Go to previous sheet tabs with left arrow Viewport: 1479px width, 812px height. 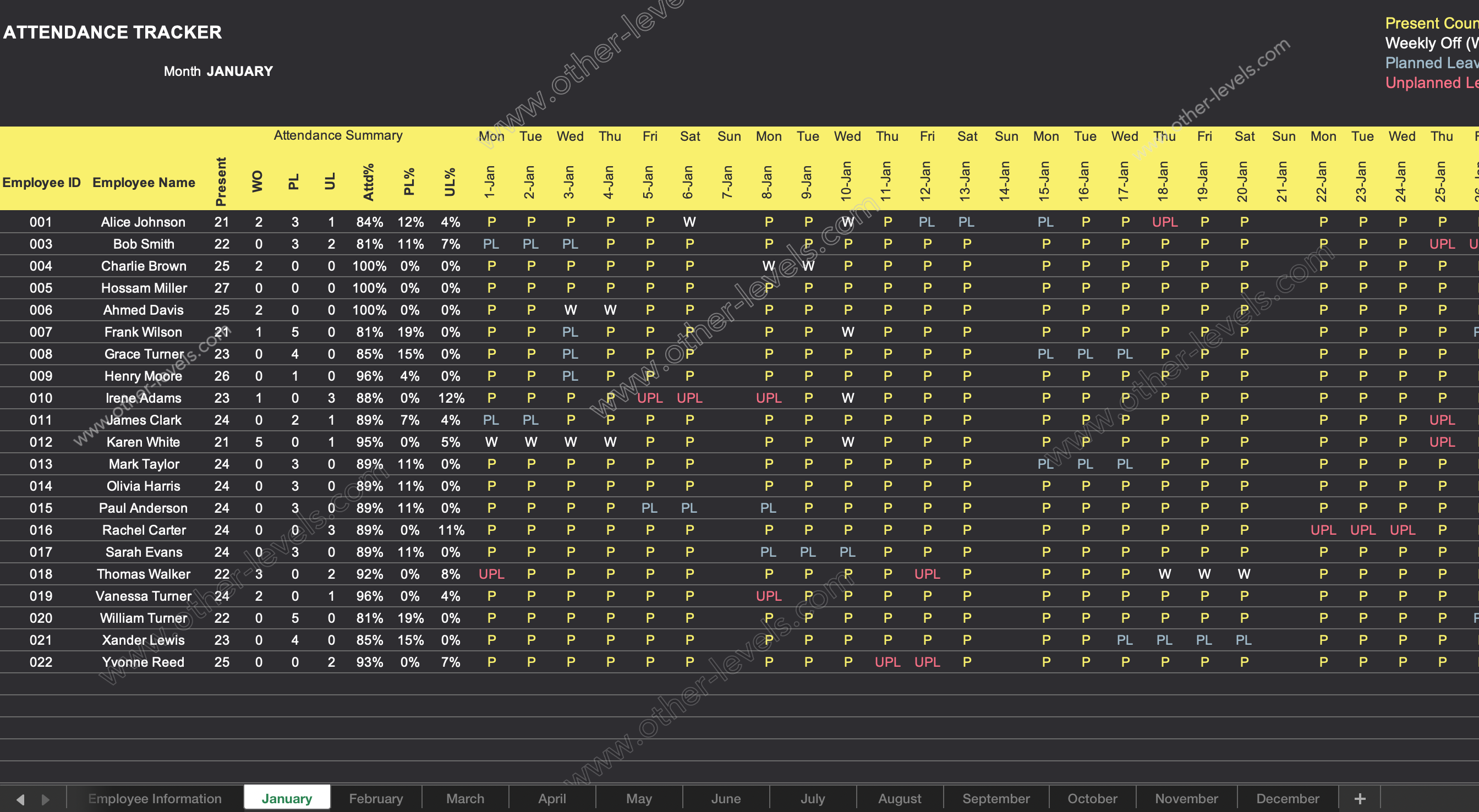[21, 799]
